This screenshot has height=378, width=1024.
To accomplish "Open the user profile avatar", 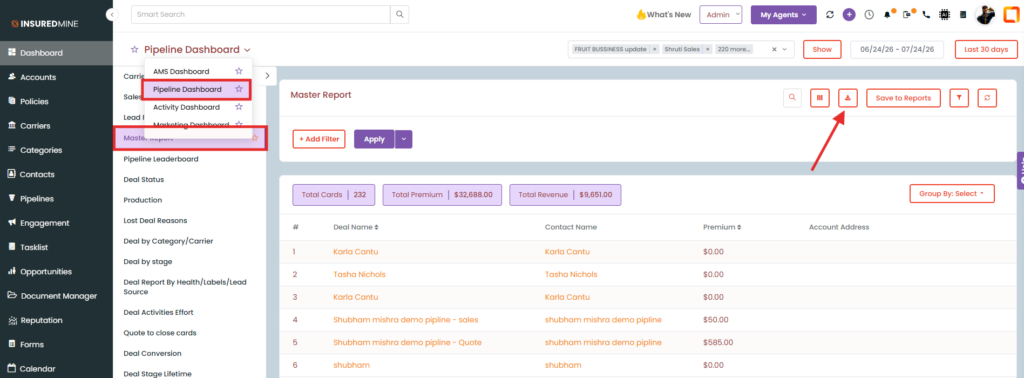I will coord(985,14).
